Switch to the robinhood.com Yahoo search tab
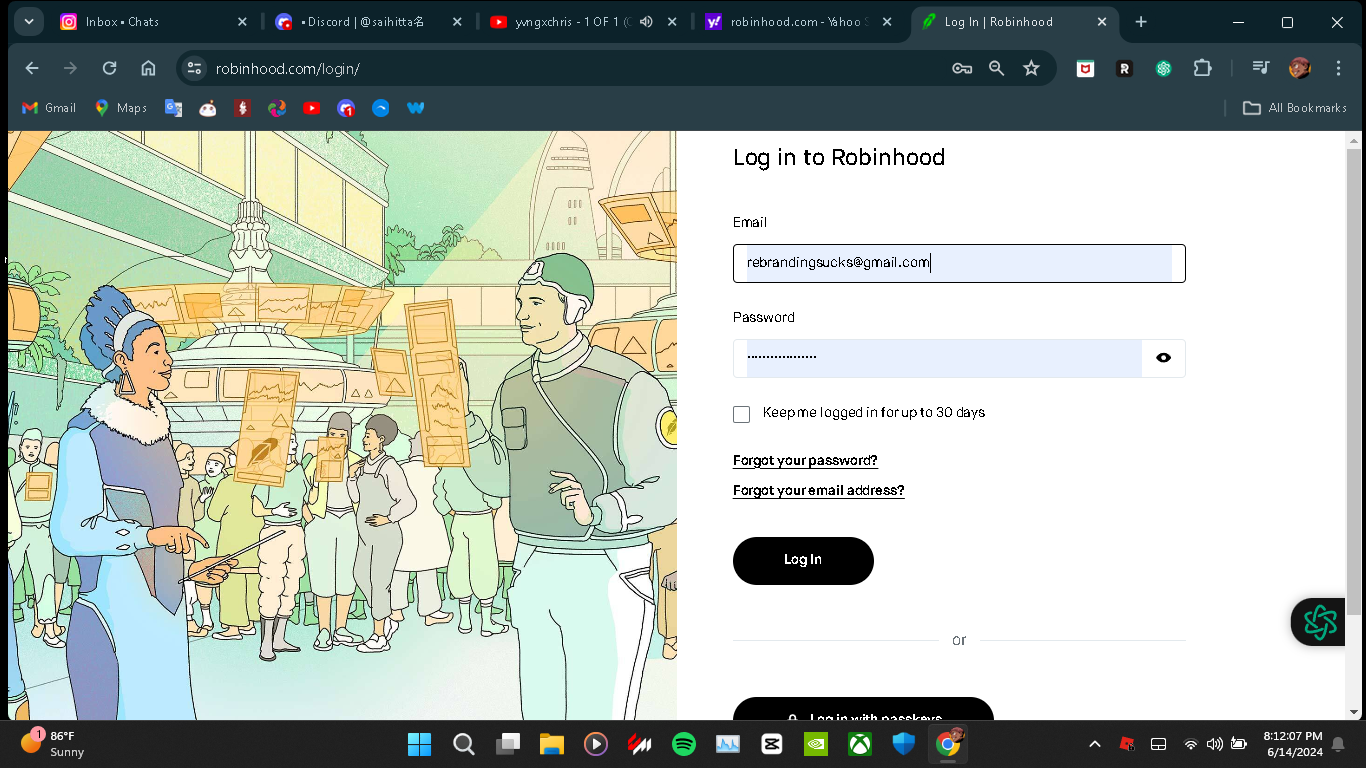1366x768 pixels. pos(800,22)
